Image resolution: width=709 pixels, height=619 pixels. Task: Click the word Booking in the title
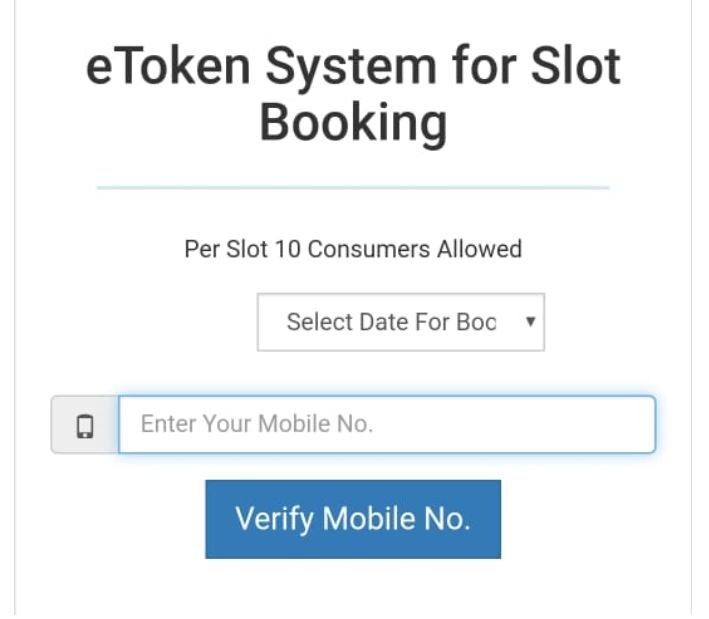353,123
